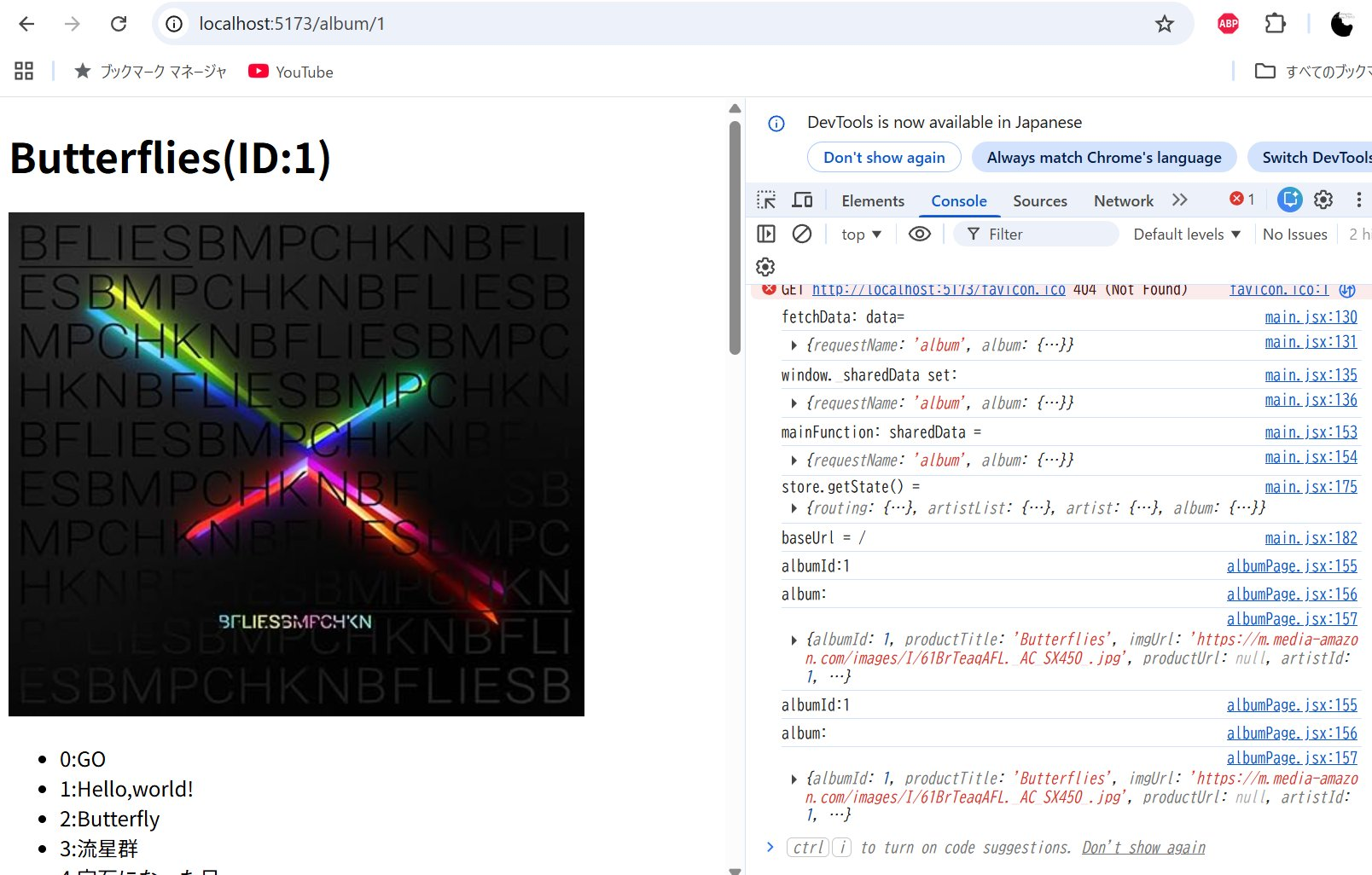Open the favicon.ico 404 URL link

click(x=939, y=289)
